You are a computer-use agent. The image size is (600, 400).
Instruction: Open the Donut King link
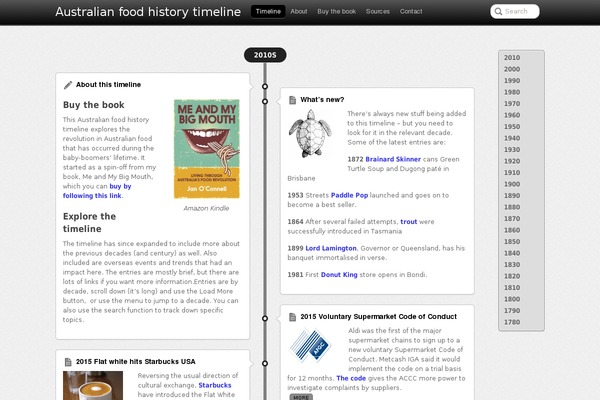pos(339,275)
